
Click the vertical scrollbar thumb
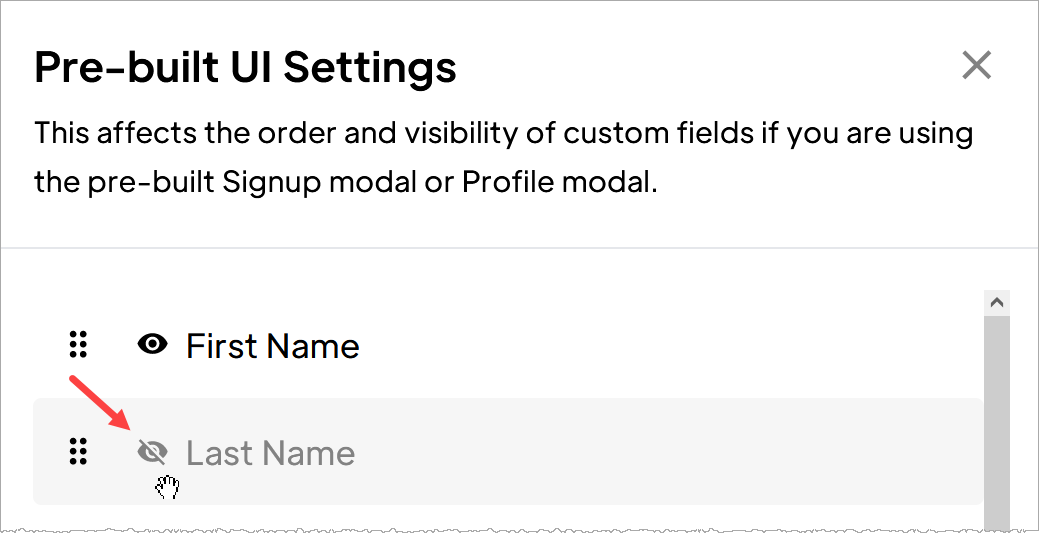pyautogui.click(x=997, y=422)
